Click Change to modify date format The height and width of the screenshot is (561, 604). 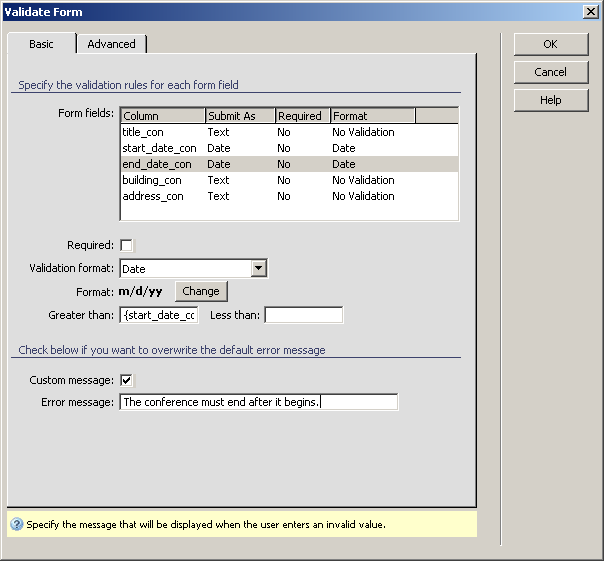click(x=200, y=291)
